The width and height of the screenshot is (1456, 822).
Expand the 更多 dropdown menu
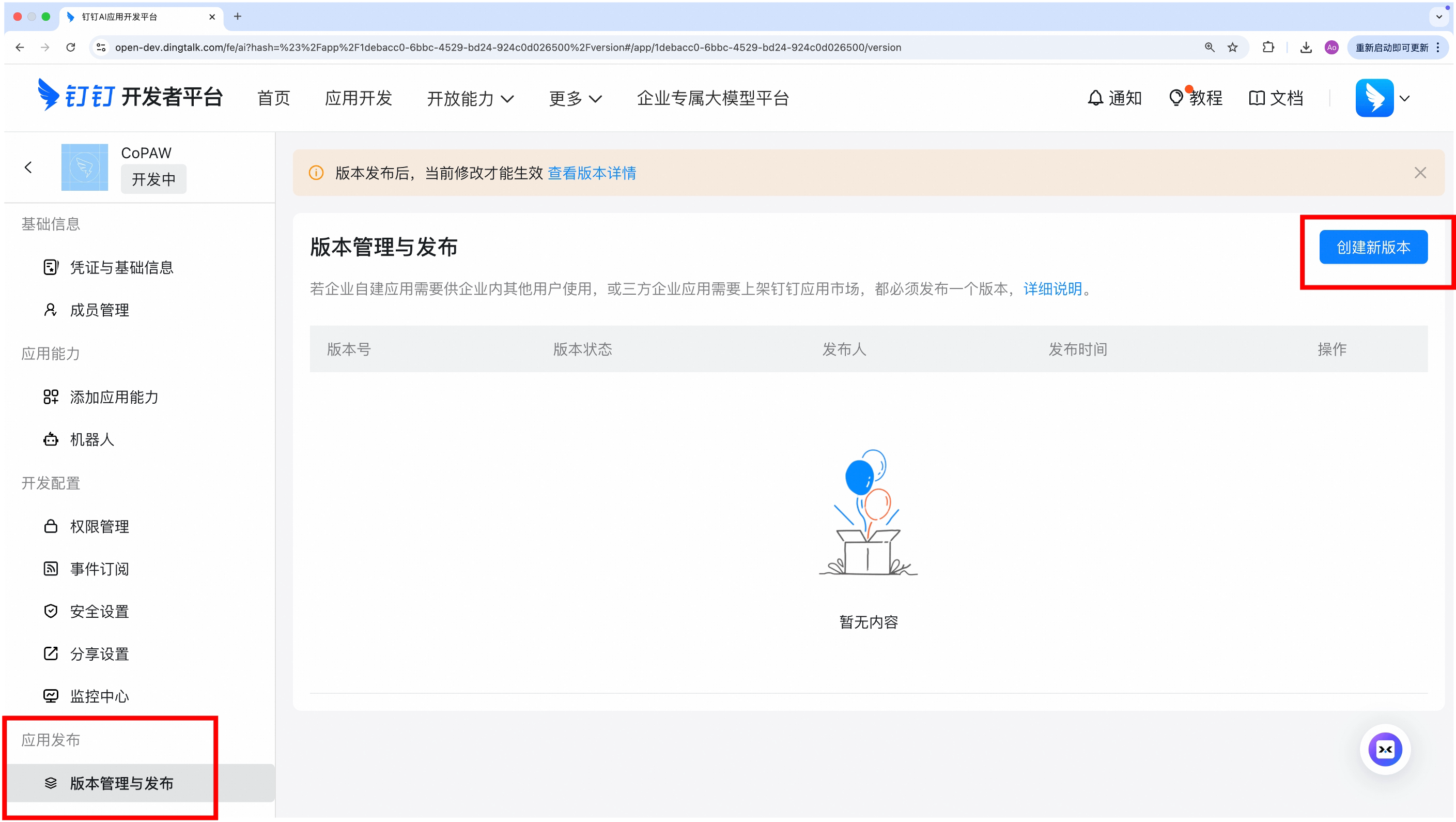(575, 98)
